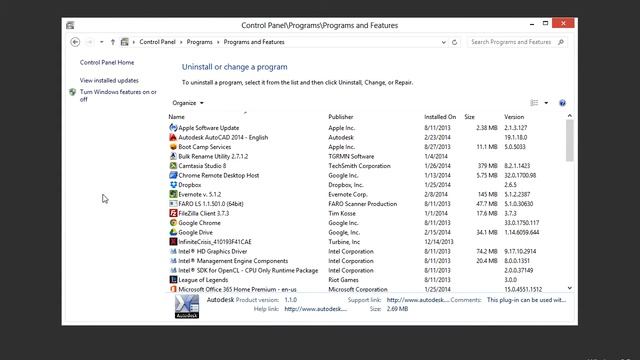This screenshot has width=640, height=360.
Task: Click the FARO LS program icon
Action: 173,204
